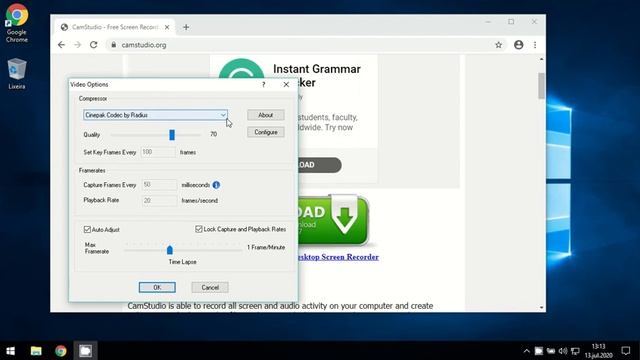Click the dark gray ad download button
Viewport: 640px width, 360px height.
(320, 165)
